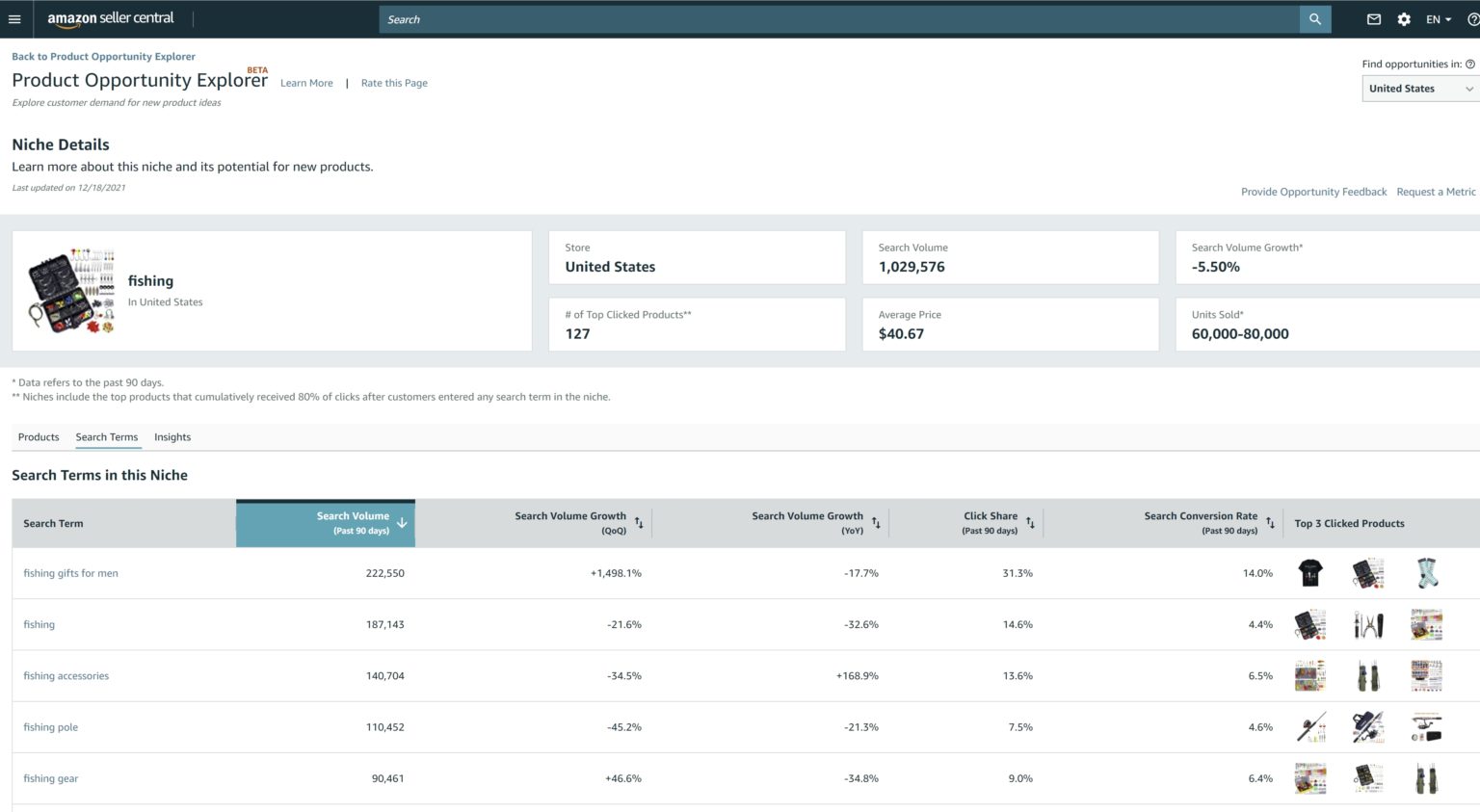Toggle sort on Click Share column
The image size is (1480, 812).
[x=1030, y=523]
